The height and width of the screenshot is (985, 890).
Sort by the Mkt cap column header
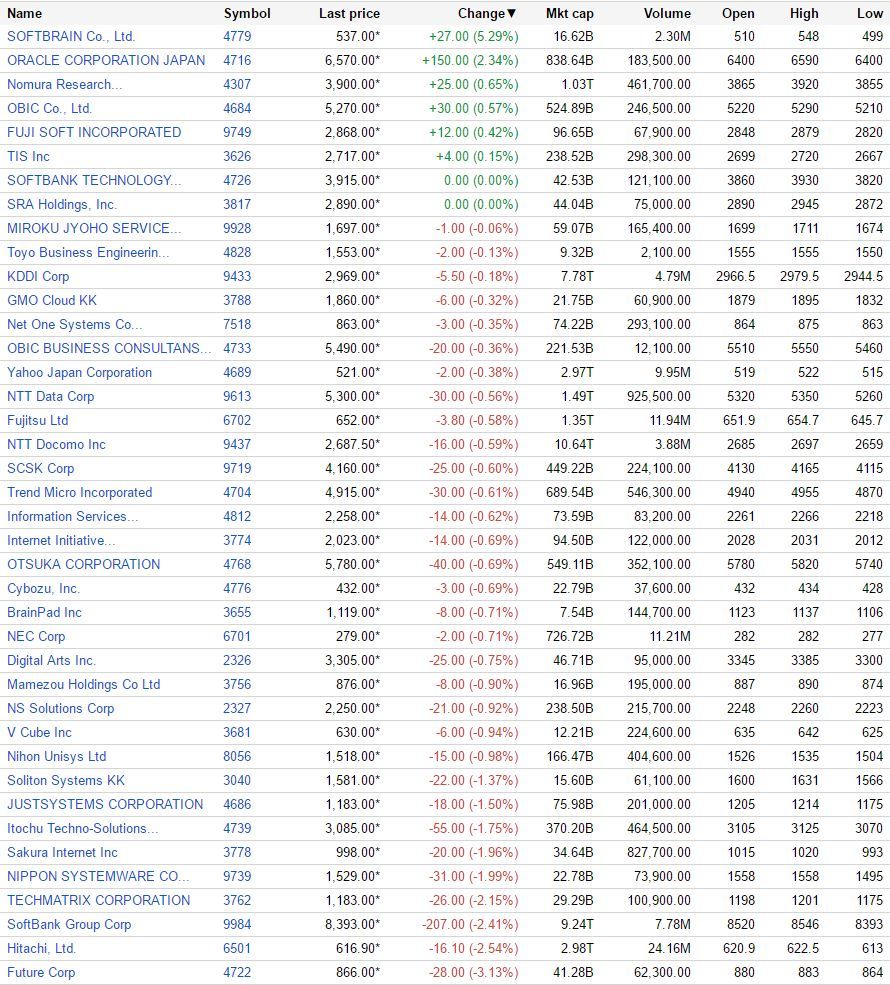(x=570, y=13)
